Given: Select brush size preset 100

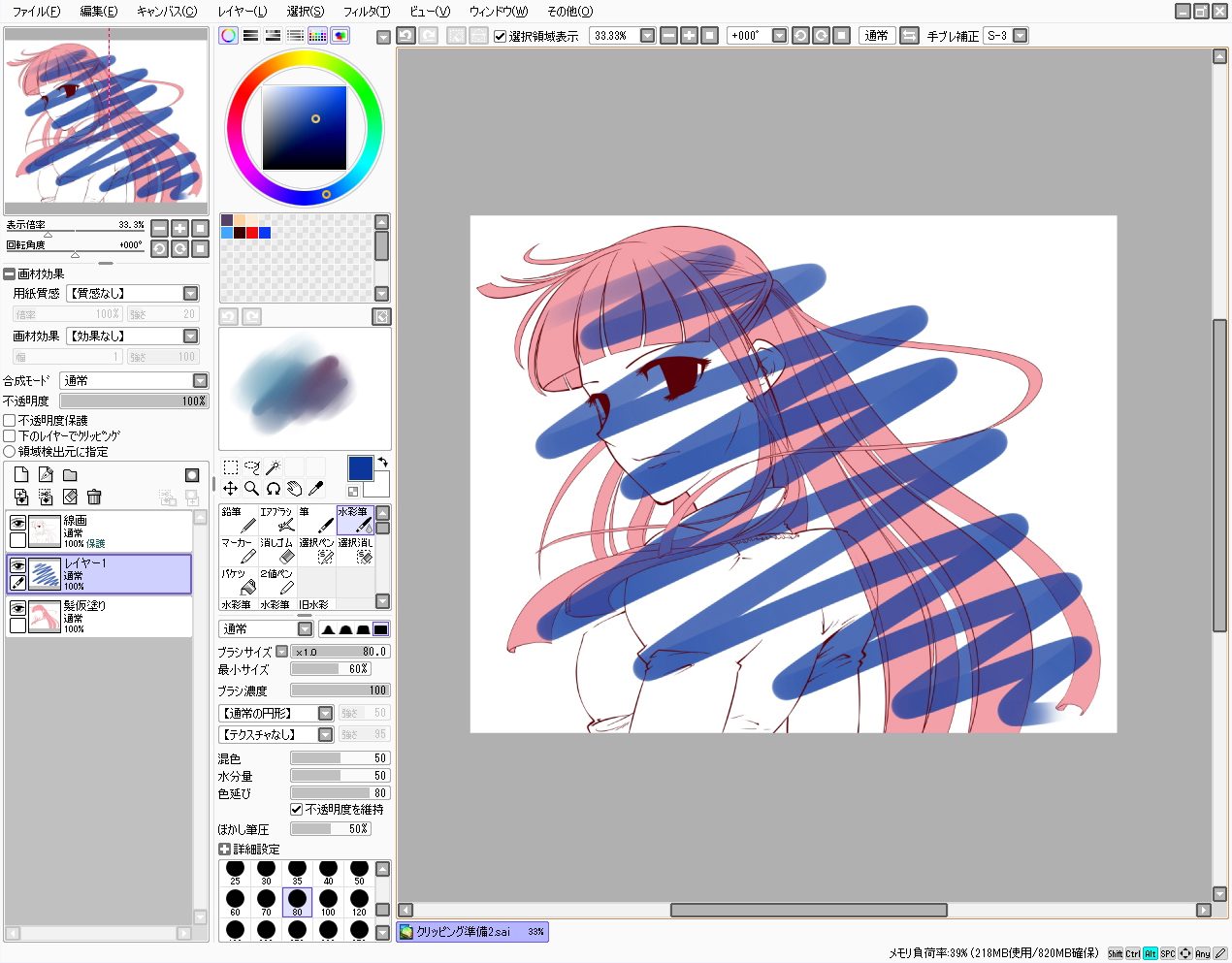Looking at the screenshot, I should tap(328, 903).
